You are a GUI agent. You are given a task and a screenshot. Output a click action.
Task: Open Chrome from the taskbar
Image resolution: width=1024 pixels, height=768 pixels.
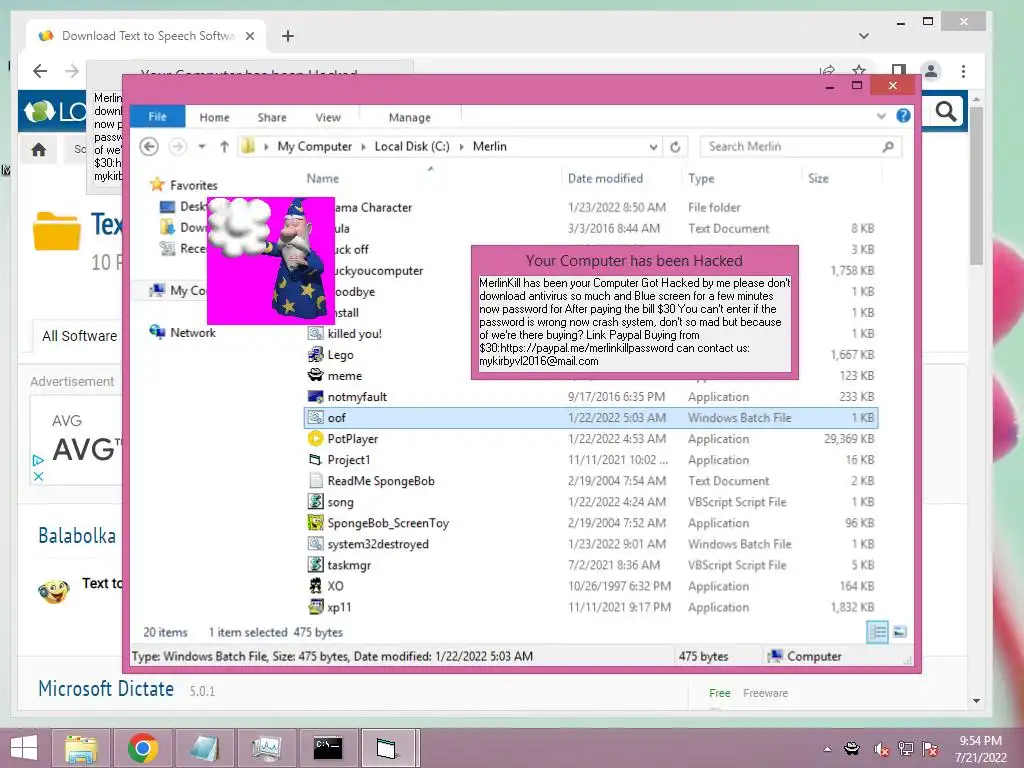pyautogui.click(x=143, y=748)
